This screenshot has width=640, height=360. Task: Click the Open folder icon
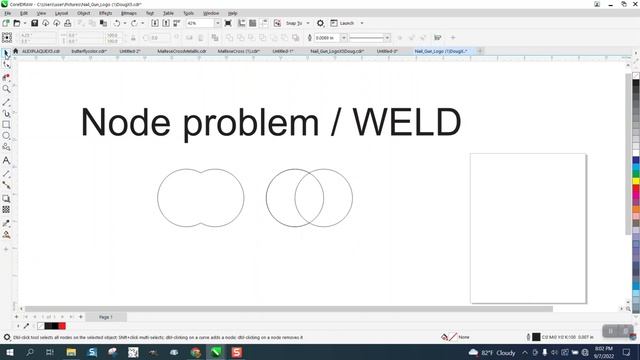click(17, 23)
